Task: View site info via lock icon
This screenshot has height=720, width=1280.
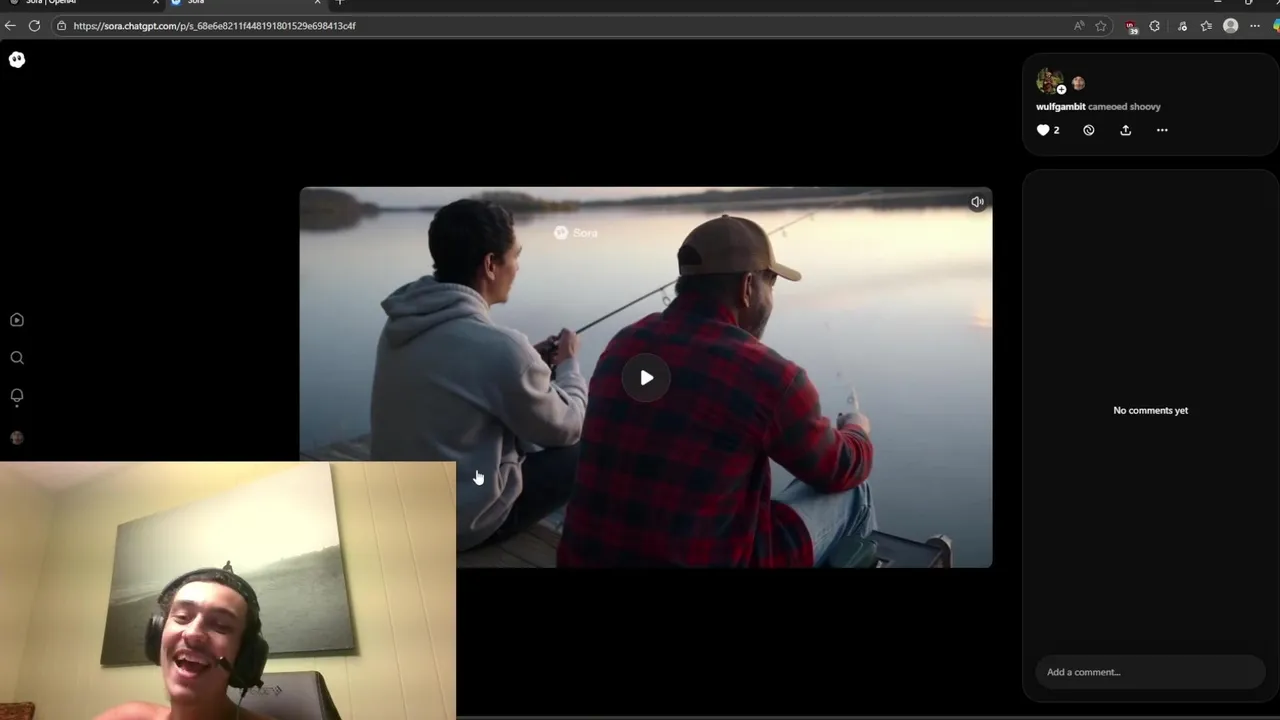Action: click(62, 26)
